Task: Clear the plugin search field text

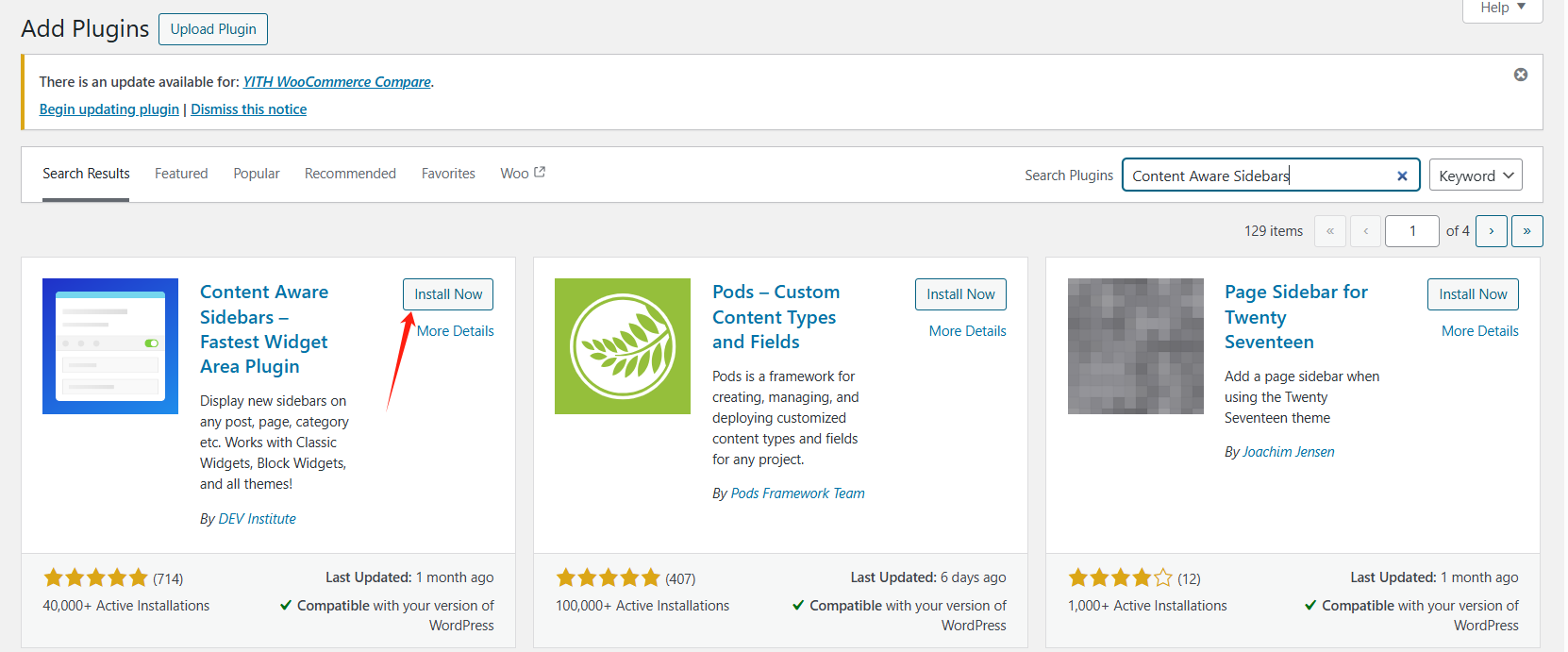Action: [x=1401, y=176]
